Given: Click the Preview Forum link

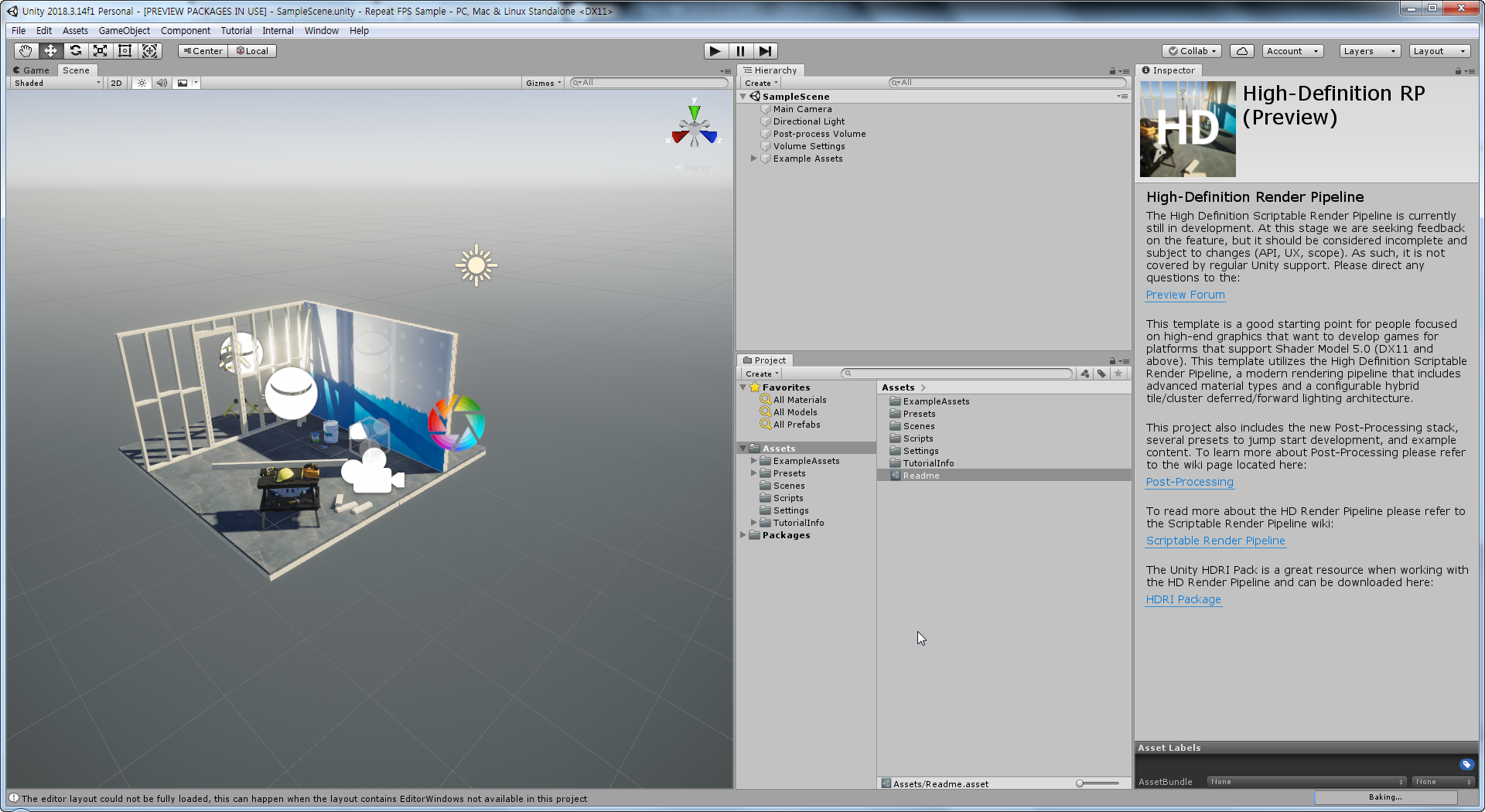Looking at the screenshot, I should (x=1185, y=295).
